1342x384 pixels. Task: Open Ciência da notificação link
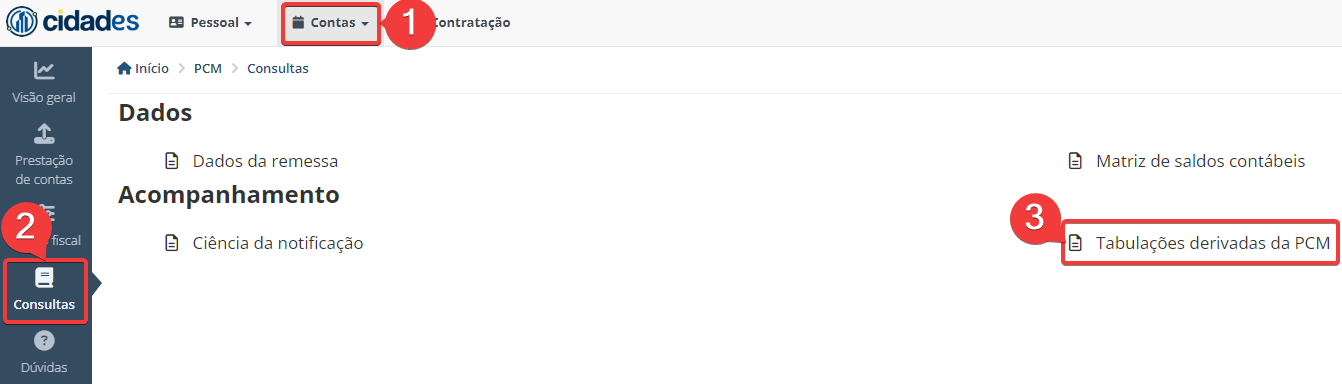(x=278, y=243)
